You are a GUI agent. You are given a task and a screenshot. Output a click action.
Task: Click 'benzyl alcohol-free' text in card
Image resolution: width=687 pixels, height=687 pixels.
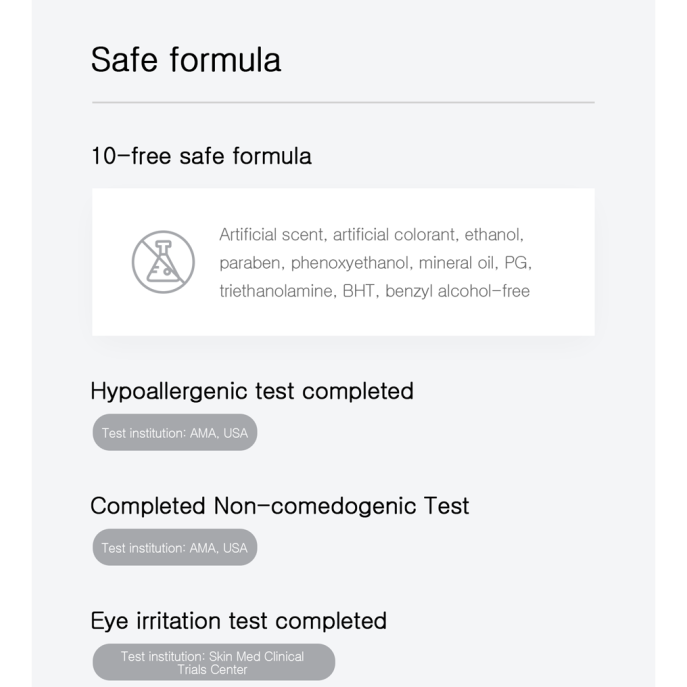point(457,291)
